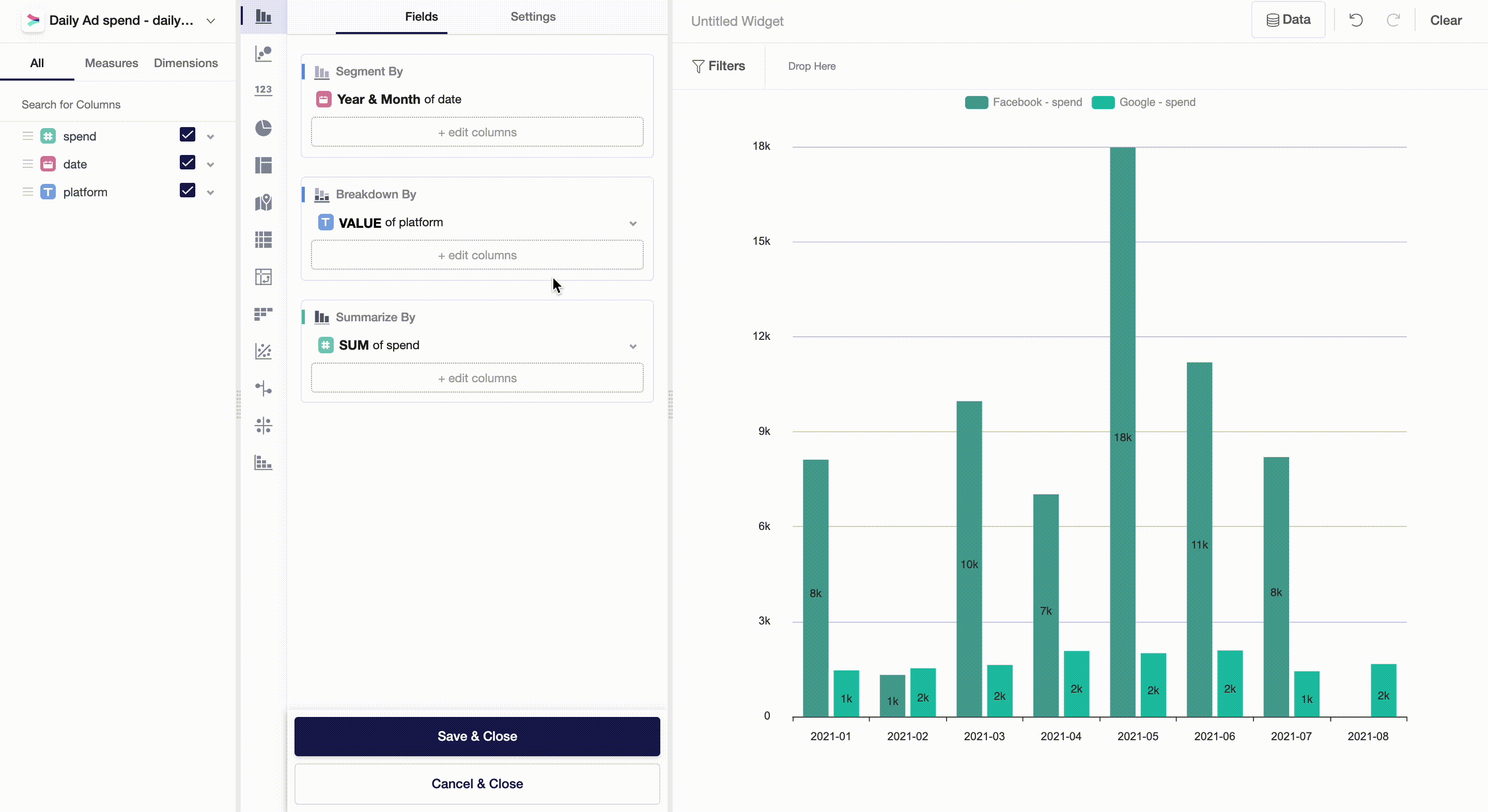Pick the pie chart visualization icon

pos(263,128)
